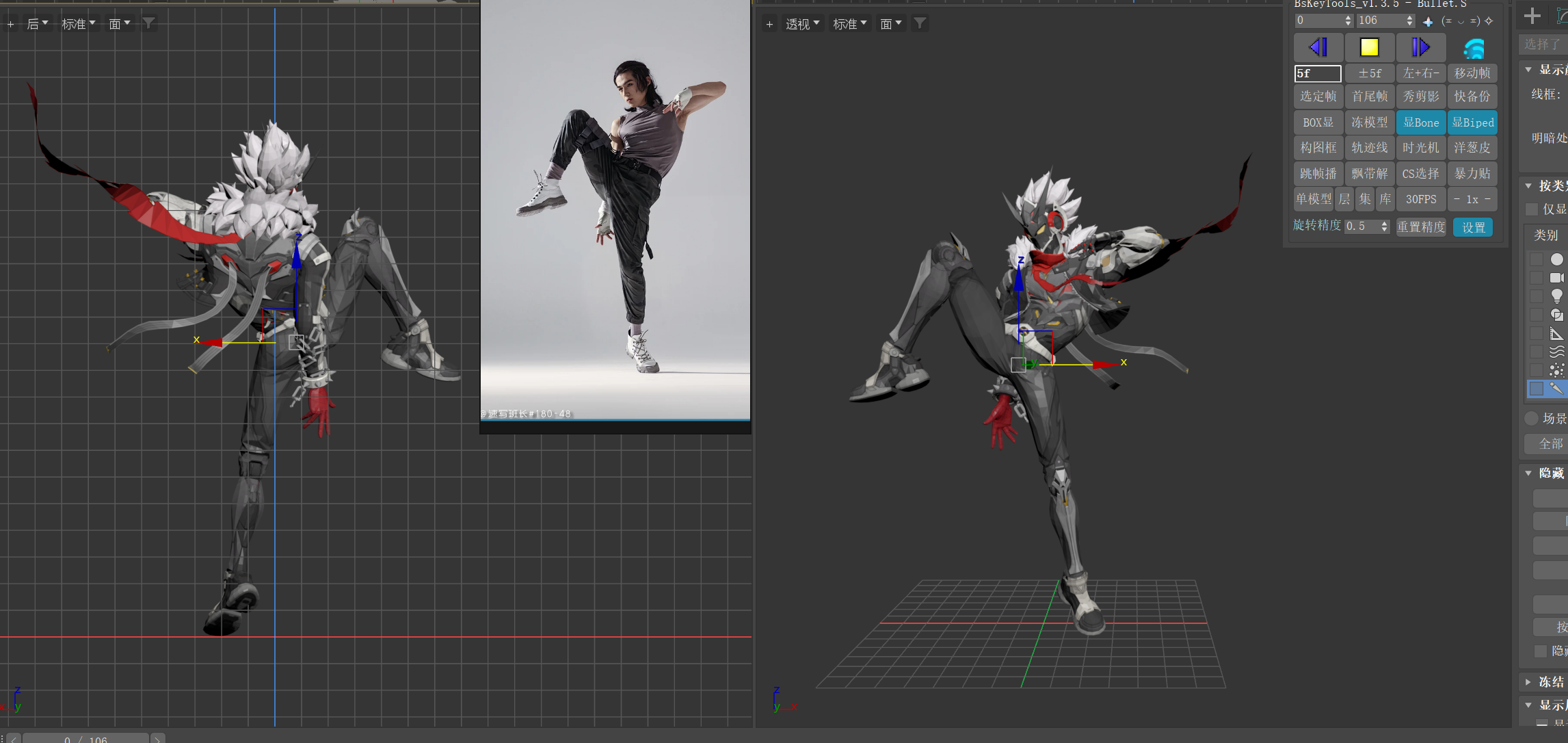1568x743 pixels.
Task: Select the 场景 radio button
Action: coord(1532,418)
